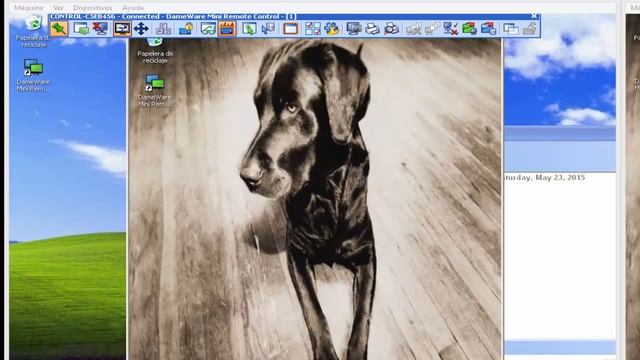Click the computer with checkmark and red X icon

[451, 29]
